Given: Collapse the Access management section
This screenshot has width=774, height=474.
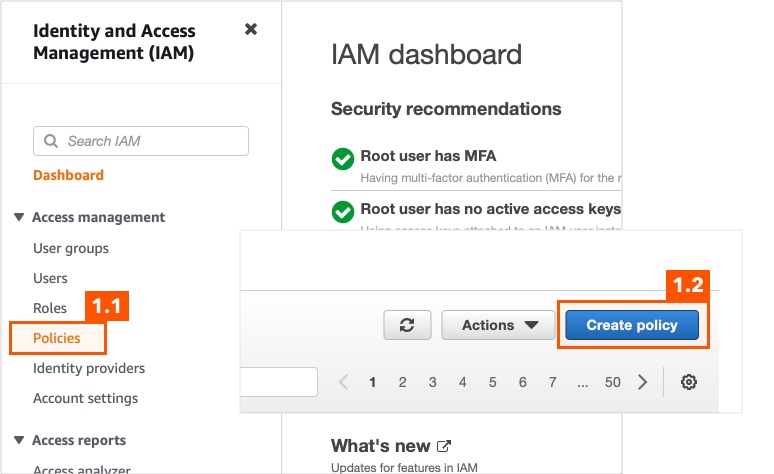Looking at the screenshot, I should click(x=19, y=217).
